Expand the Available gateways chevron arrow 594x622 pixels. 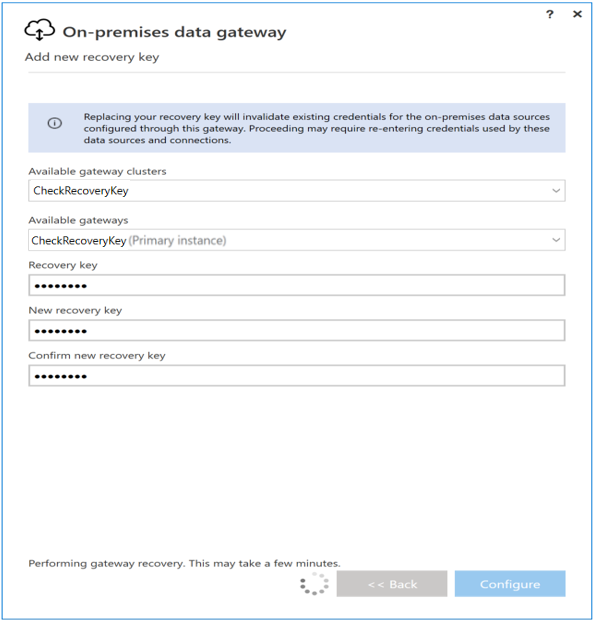(x=556, y=240)
